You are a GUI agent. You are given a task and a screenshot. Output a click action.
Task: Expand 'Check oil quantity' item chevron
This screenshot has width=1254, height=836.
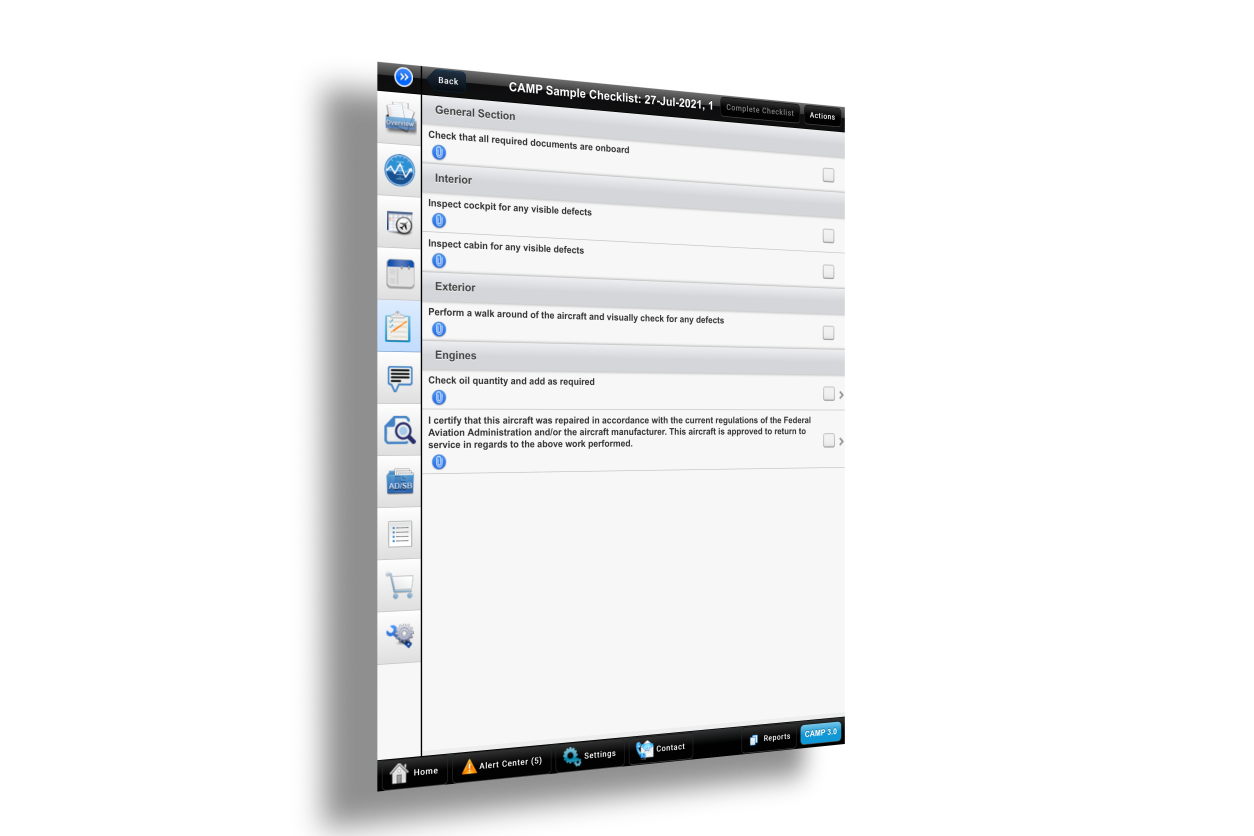840,395
